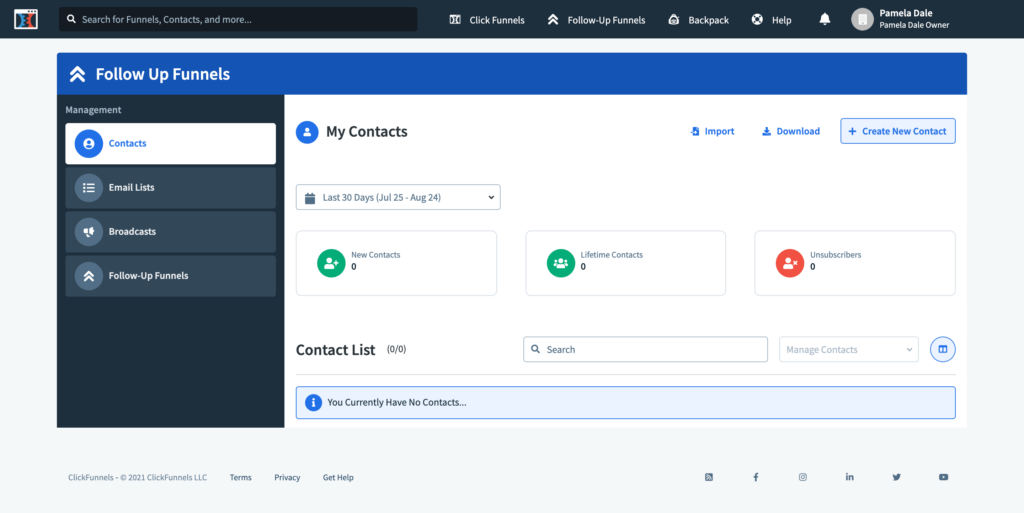The image size is (1024, 513).
Task: Click the Email Lists sidebar list icon
Action: pos(89,188)
